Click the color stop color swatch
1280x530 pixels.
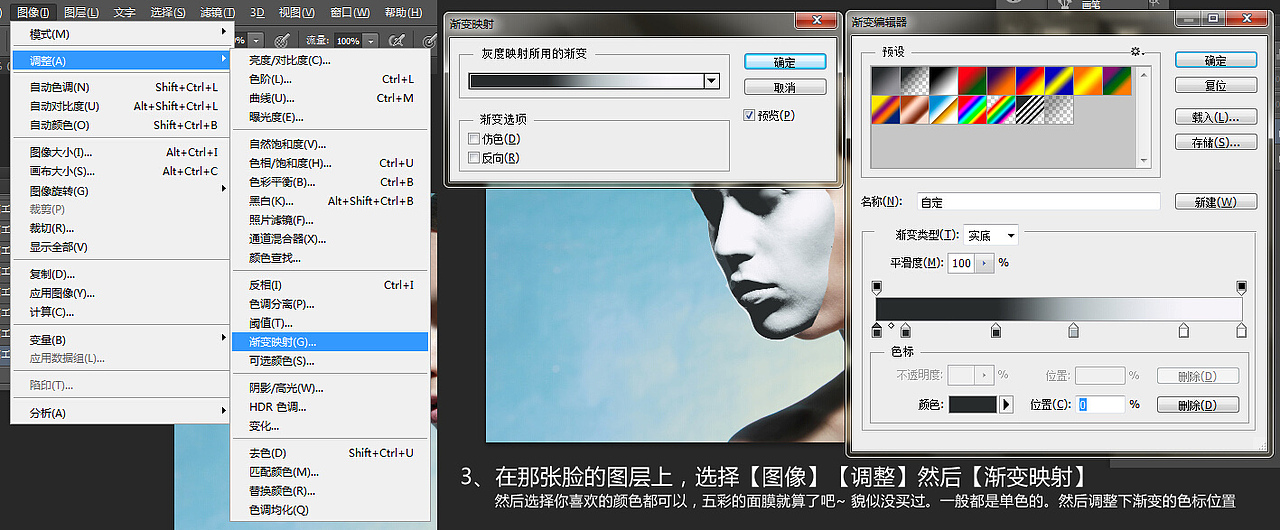click(972, 404)
